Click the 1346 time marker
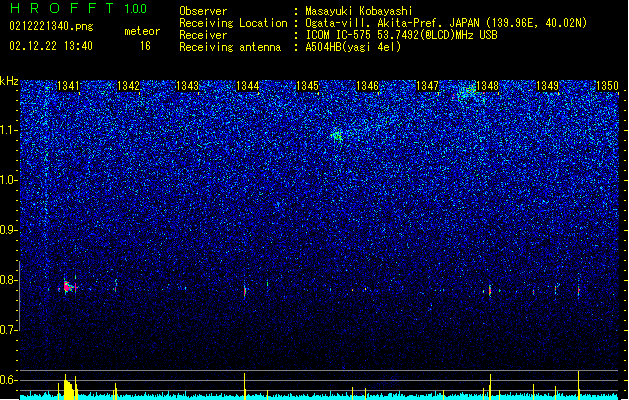This screenshot has width=629, height=400. (367, 86)
